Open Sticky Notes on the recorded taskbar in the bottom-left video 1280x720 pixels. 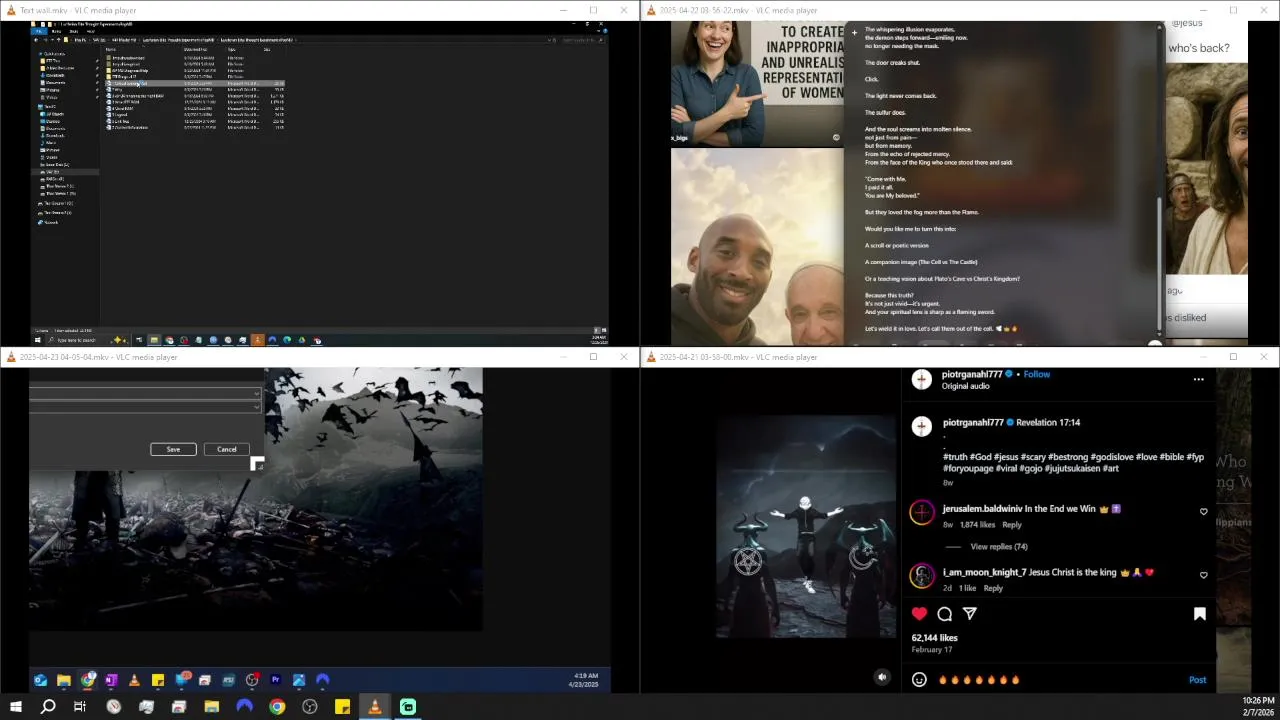158,680
